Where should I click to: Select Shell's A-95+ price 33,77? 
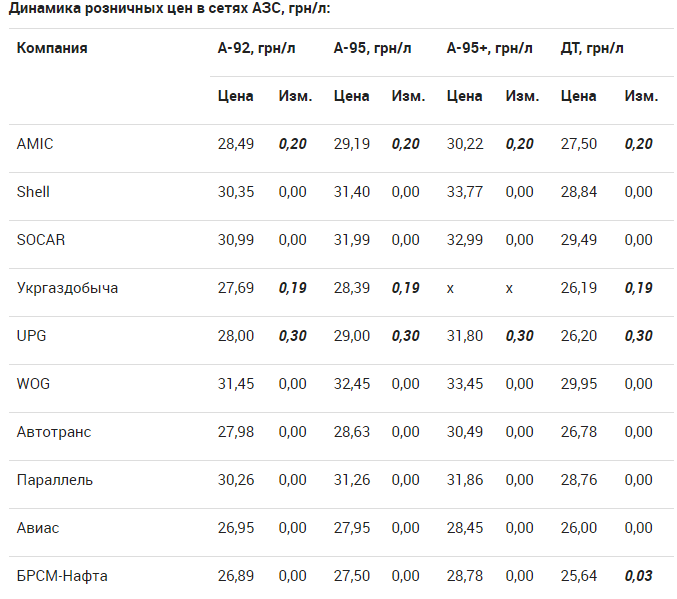(x=465, y=192)
